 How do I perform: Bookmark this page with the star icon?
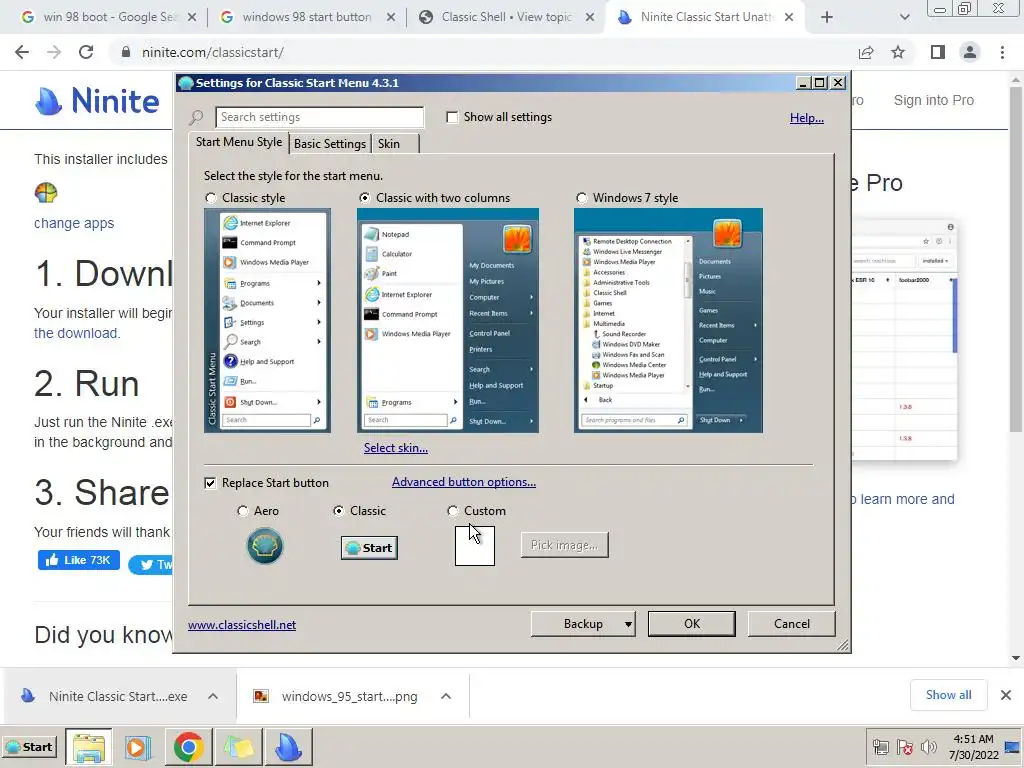pyautogui.click(x=898, y=52)
